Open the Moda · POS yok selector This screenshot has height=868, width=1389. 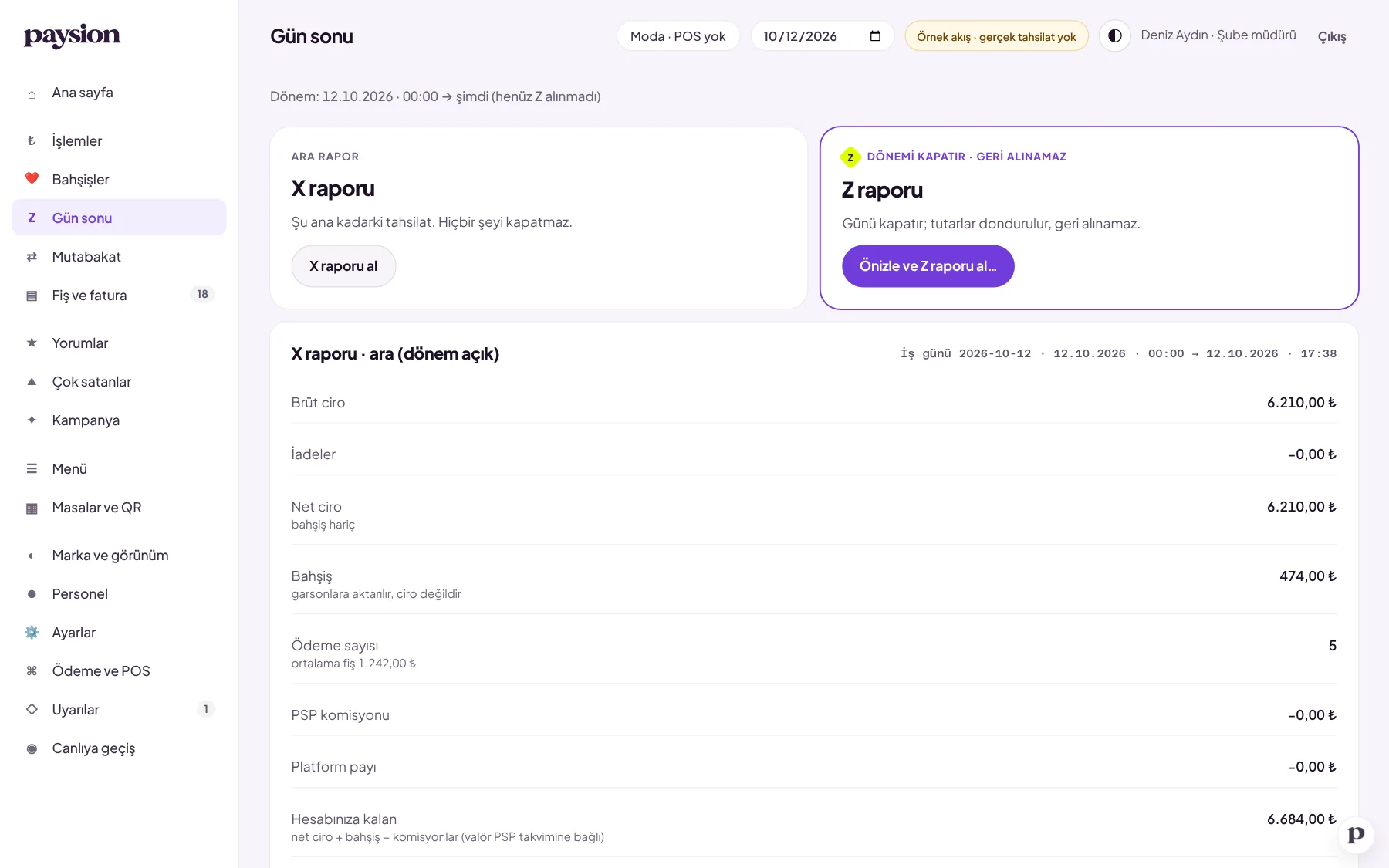pyautogui.click(x=678, y=36)
